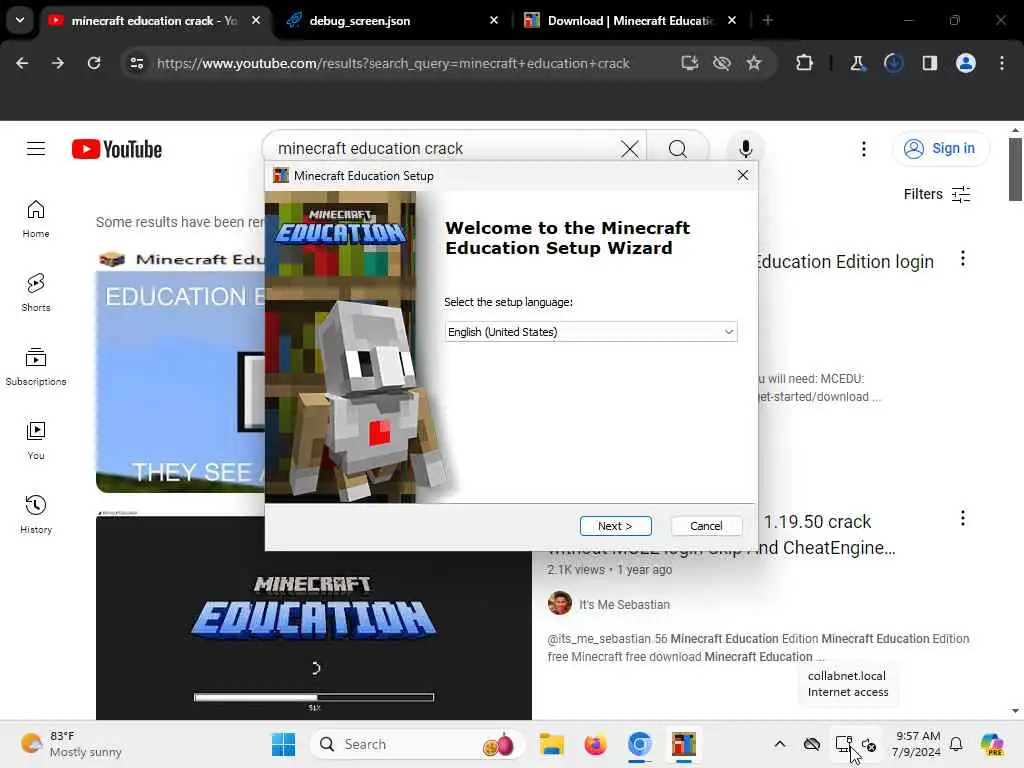Close the Download Minecraft Education tab

pos(732,21)
